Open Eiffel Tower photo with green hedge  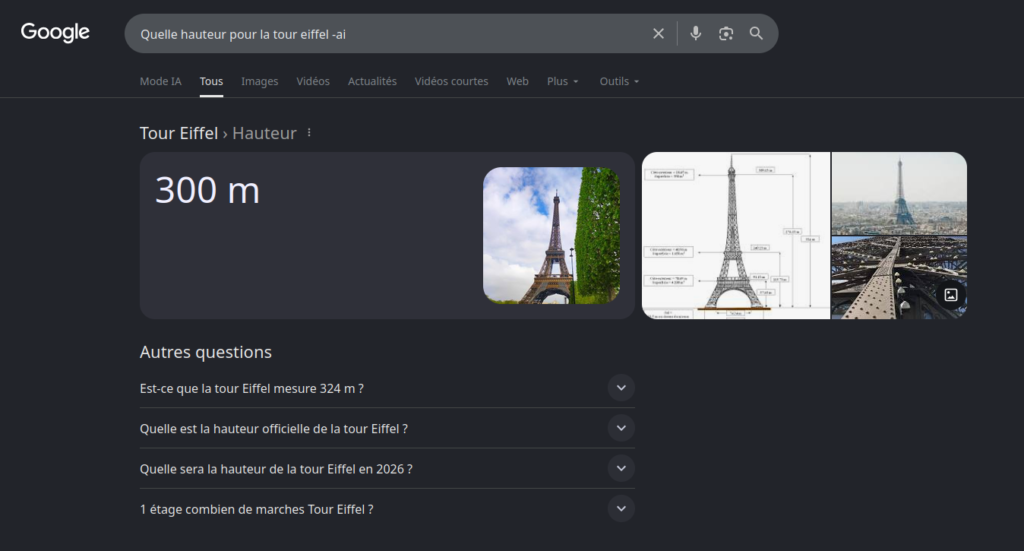[x=552, y=235]
